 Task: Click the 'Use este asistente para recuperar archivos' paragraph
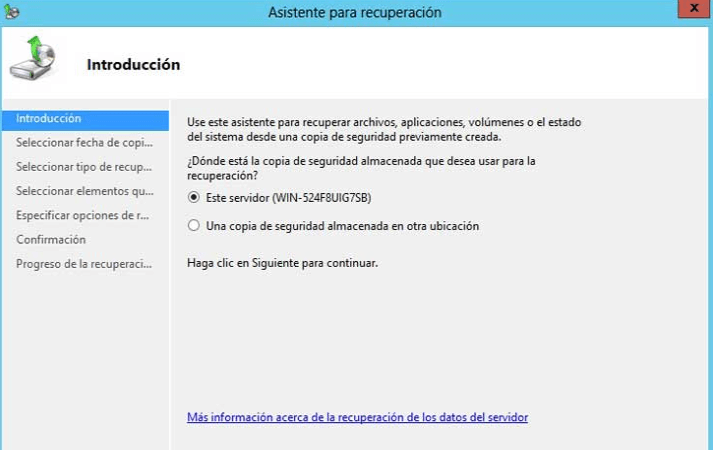pyautogui.click(x=384, y=130)
